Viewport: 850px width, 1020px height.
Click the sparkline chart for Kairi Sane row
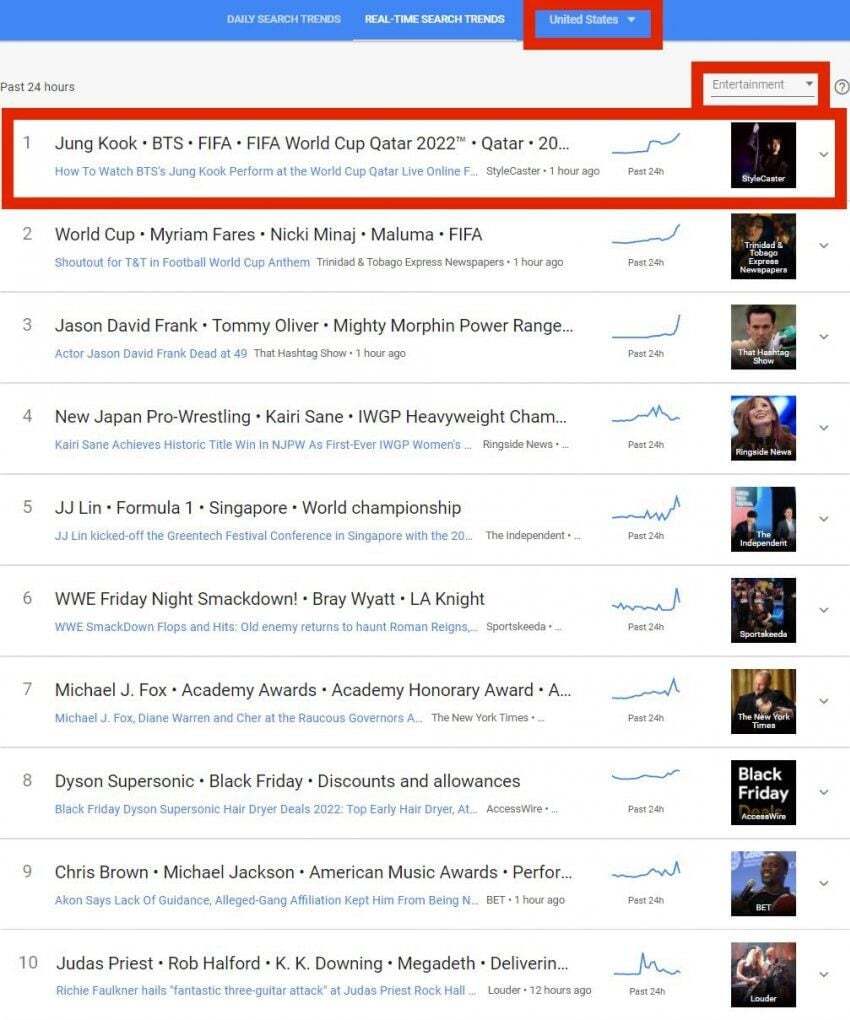pos(646,414)
